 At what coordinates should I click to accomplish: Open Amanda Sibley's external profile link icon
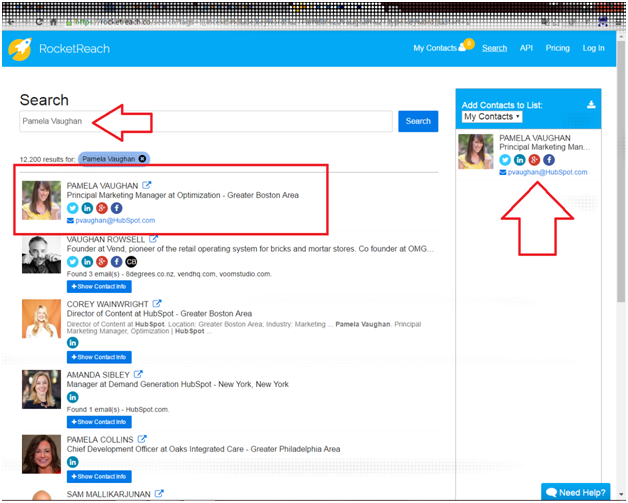[x=138, y=374]
